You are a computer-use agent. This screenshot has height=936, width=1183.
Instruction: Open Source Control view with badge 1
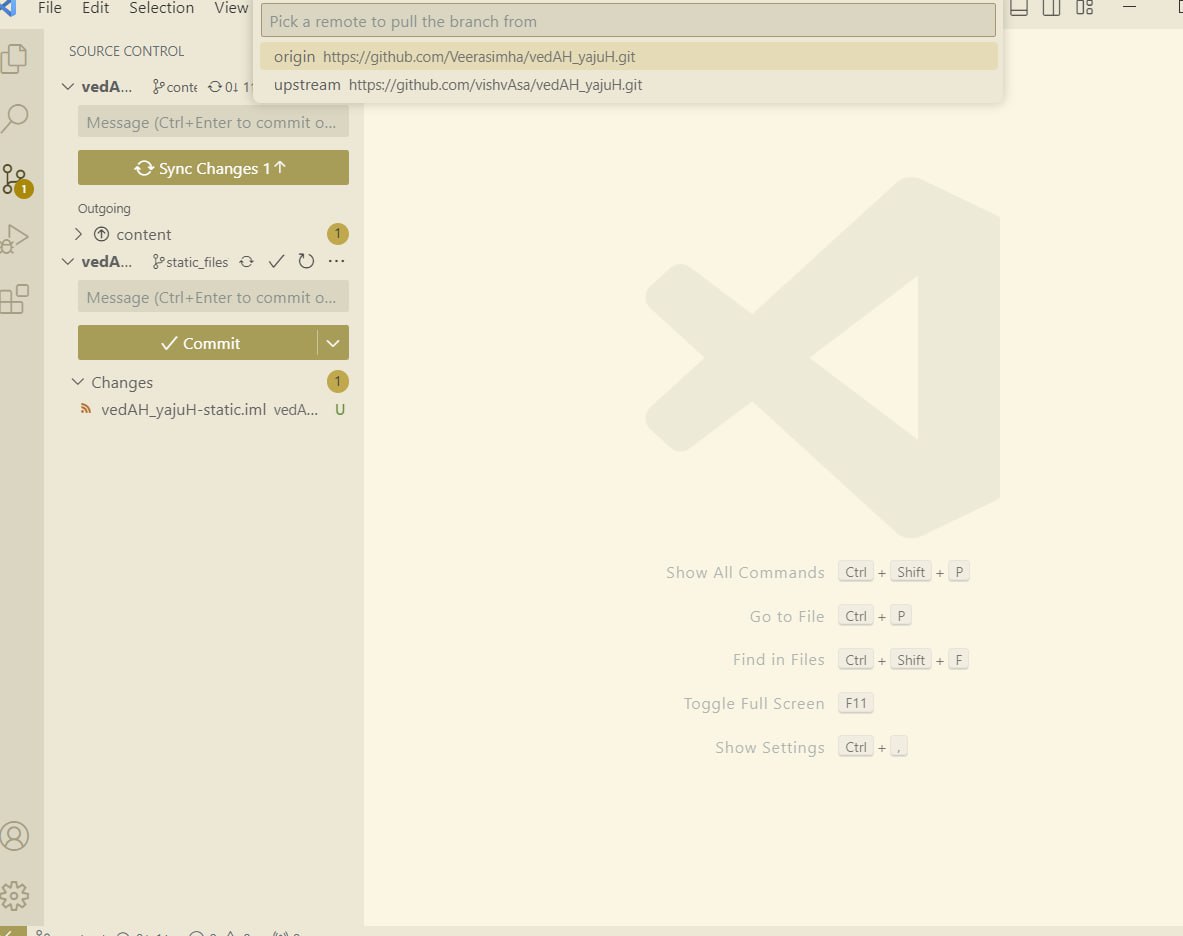coord(15,180)
